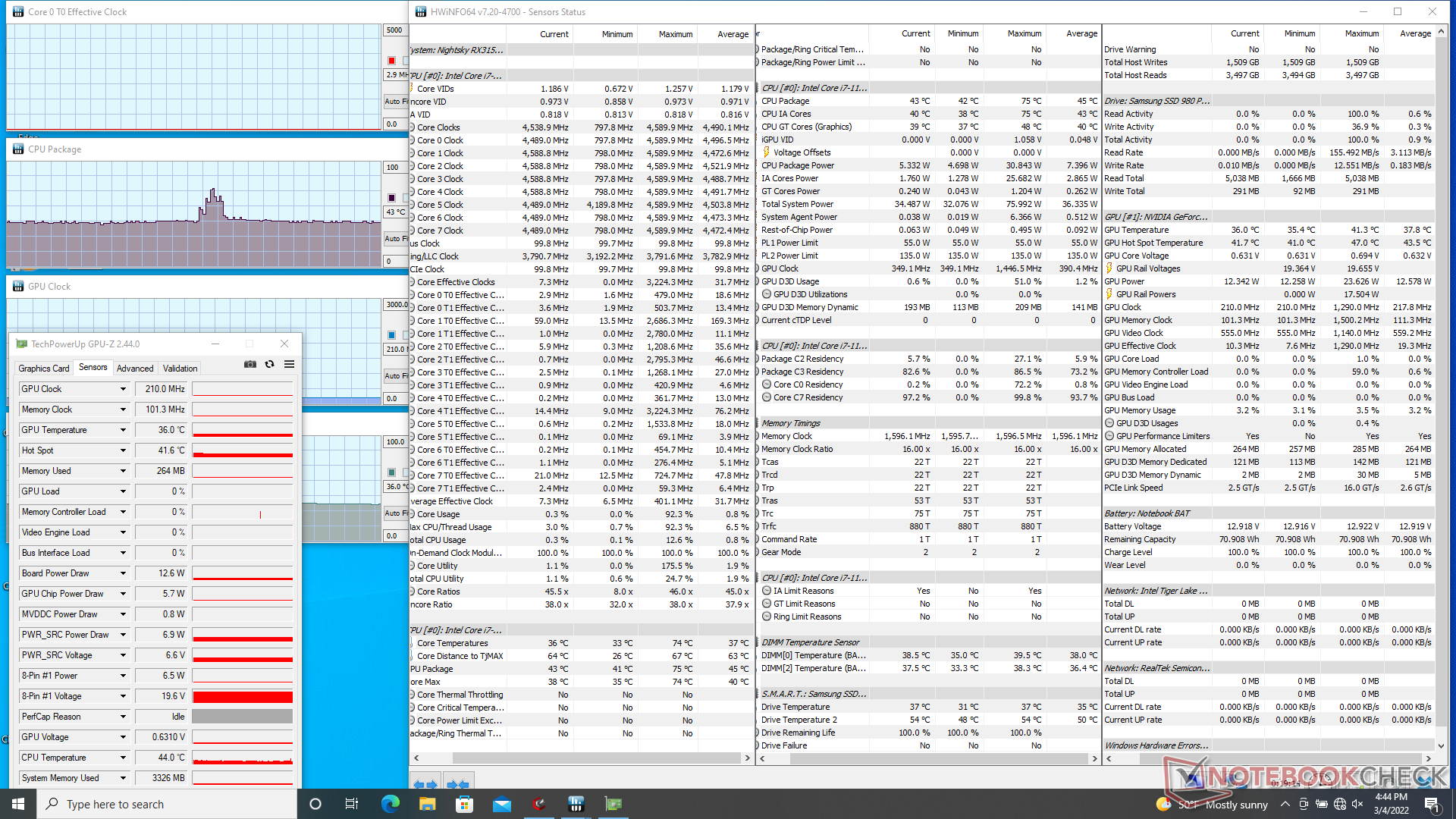Image resolution: width=1456 pixels, height=819 pixels.
Task: Expand the Core Effective Clocks group
Action: tap(412, 282)
